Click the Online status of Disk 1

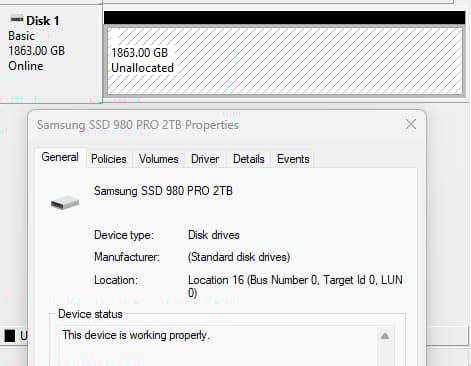click(26, 66)
